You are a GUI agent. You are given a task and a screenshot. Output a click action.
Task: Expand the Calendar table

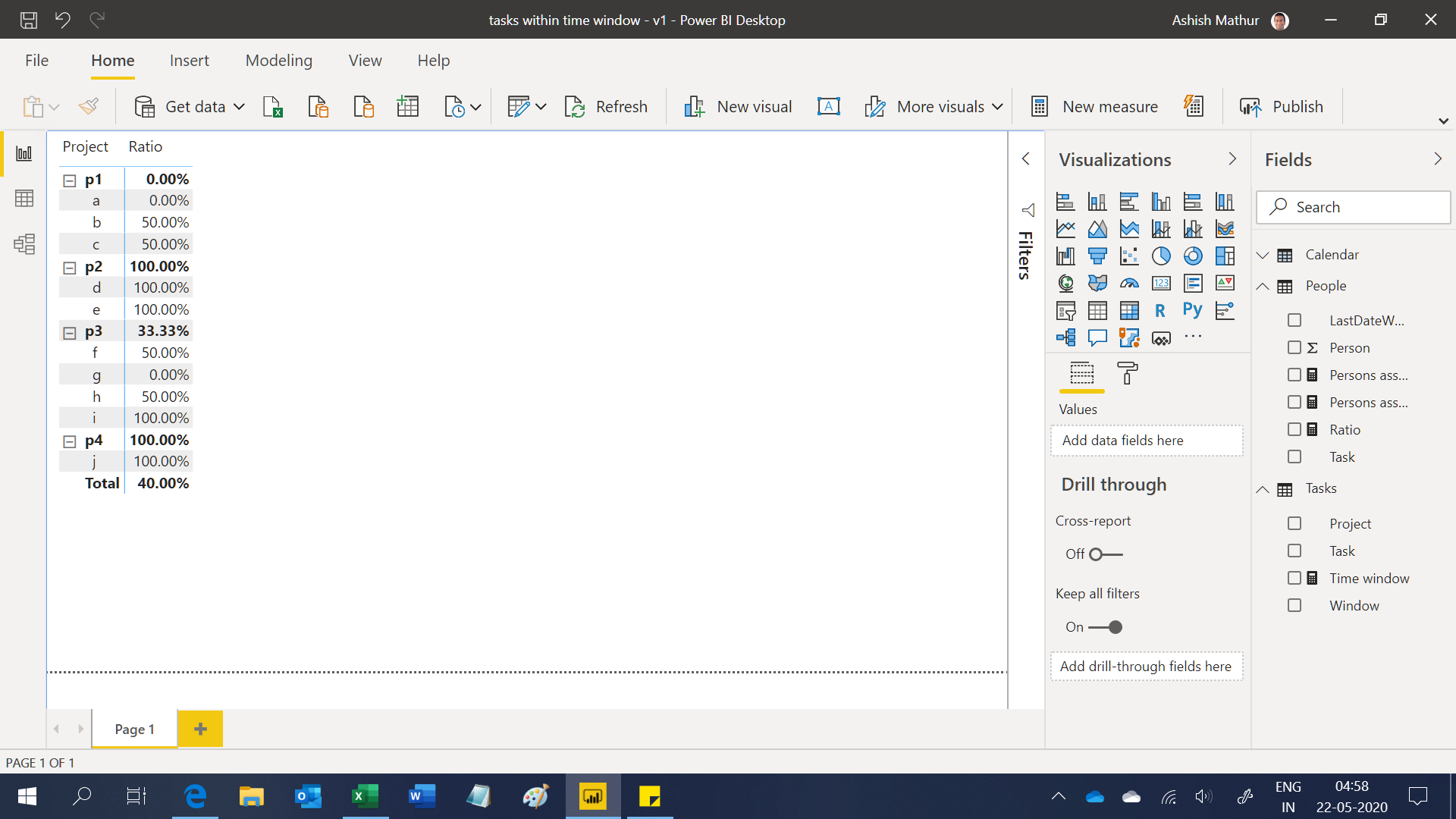[1263, 255]
